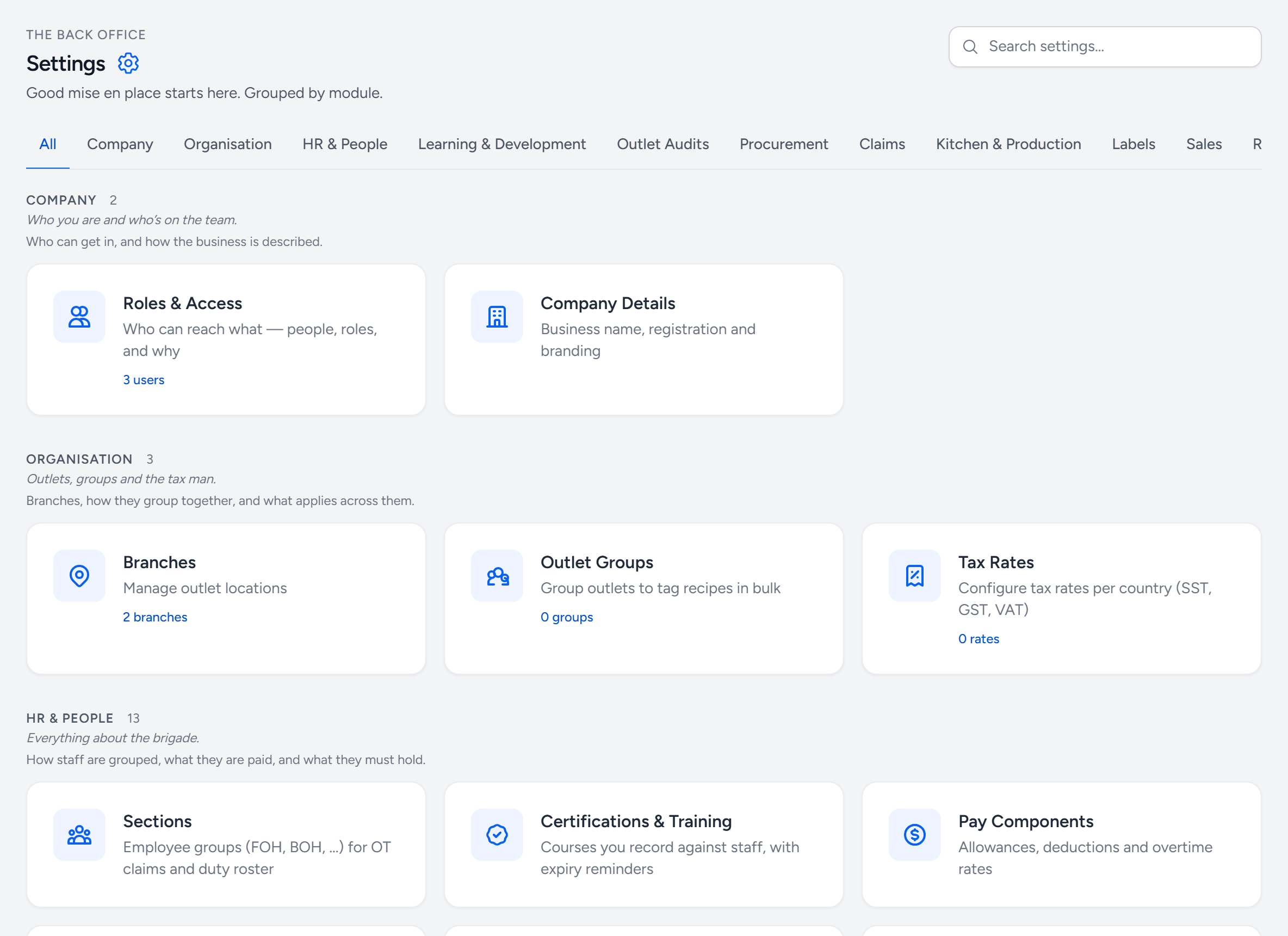Click the Tax Rates receipt icon
This screenshot has height=936, width=1288.
(914, 576)
